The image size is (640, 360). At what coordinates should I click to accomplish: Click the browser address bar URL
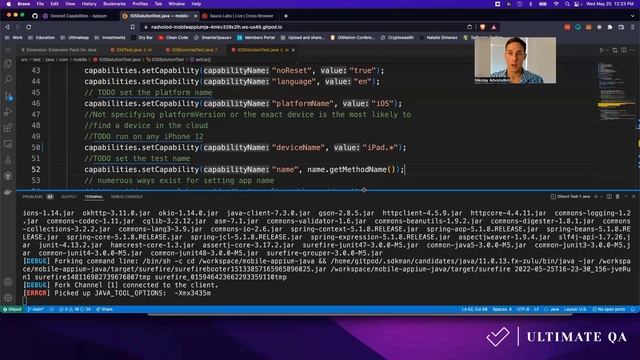pos(216,27)
